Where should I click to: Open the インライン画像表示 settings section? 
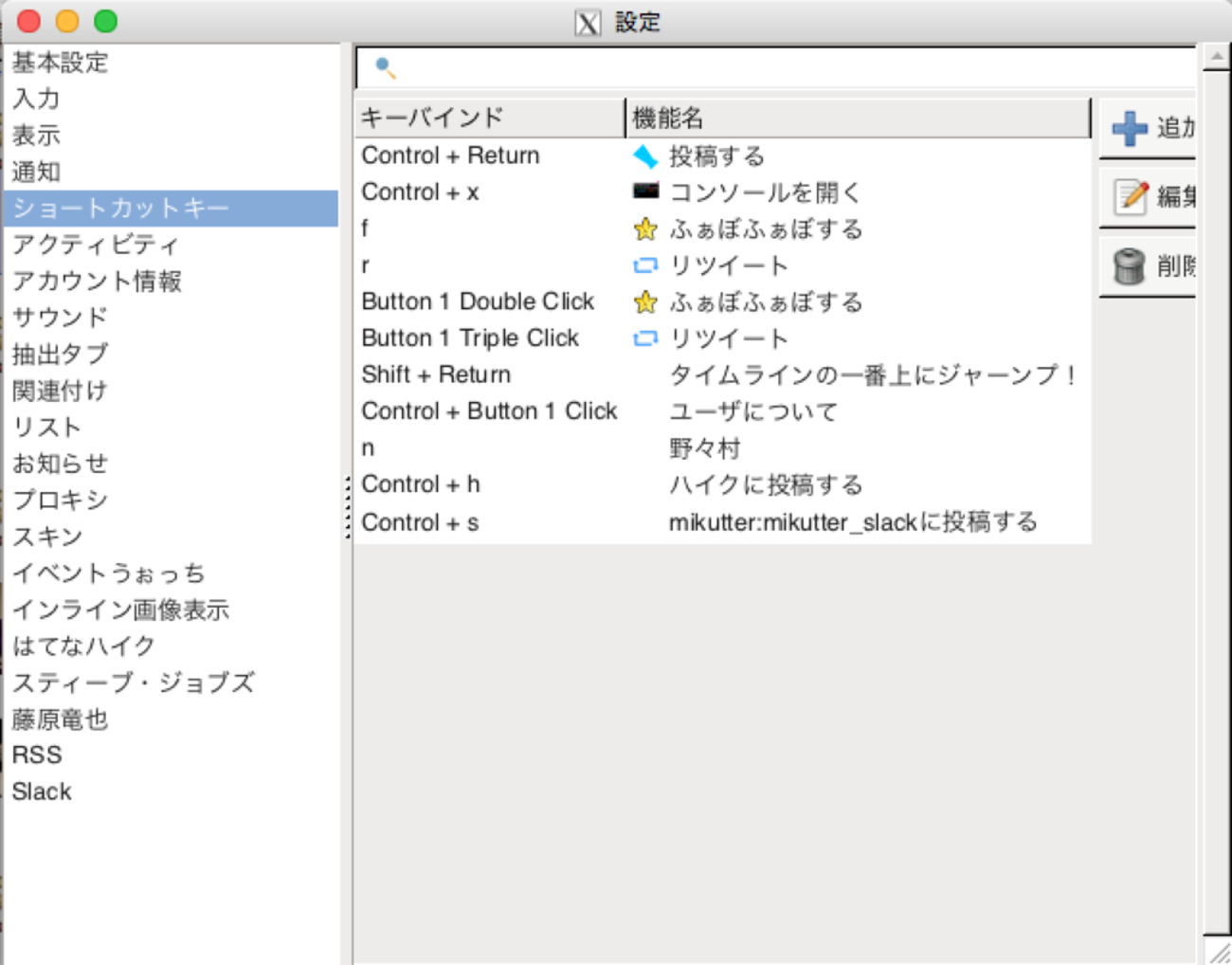(171, 610)
